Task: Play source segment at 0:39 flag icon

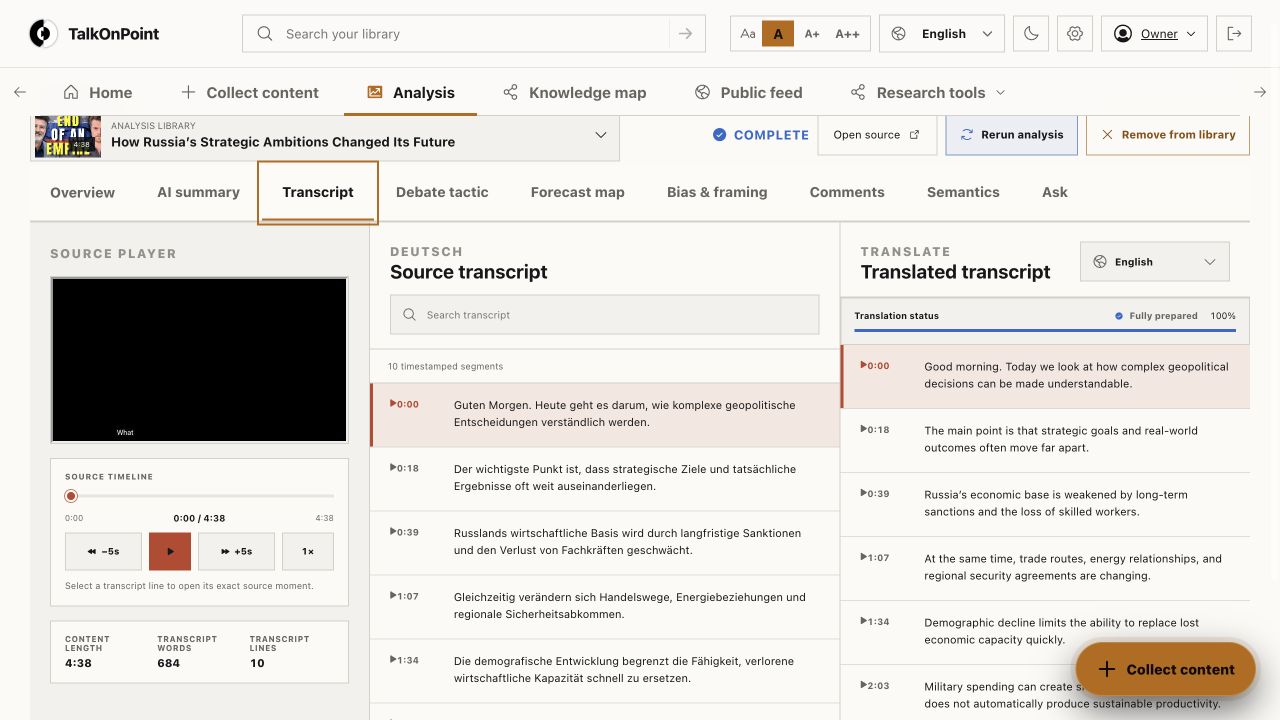Action: tap(394, 532)
